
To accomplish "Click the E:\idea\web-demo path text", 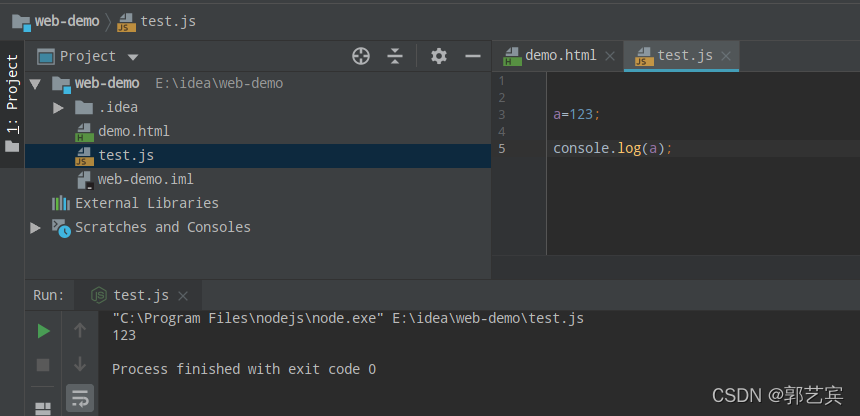I will click(219, 83).
